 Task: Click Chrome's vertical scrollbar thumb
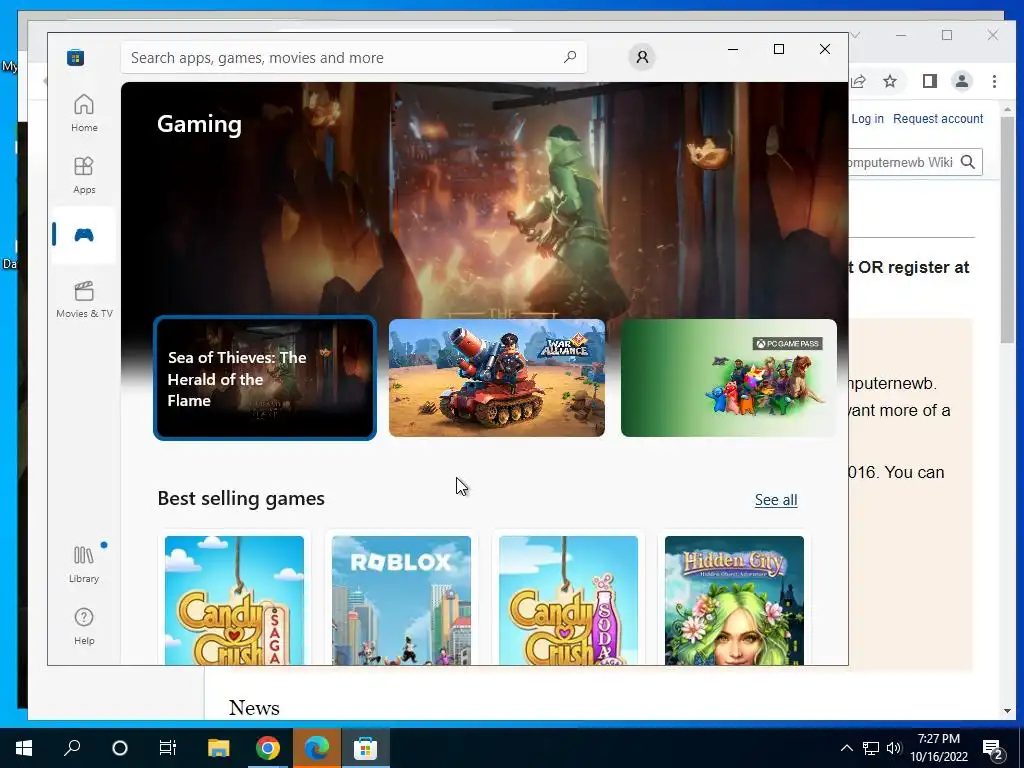pyautogui.click(x=1007, y=229)
